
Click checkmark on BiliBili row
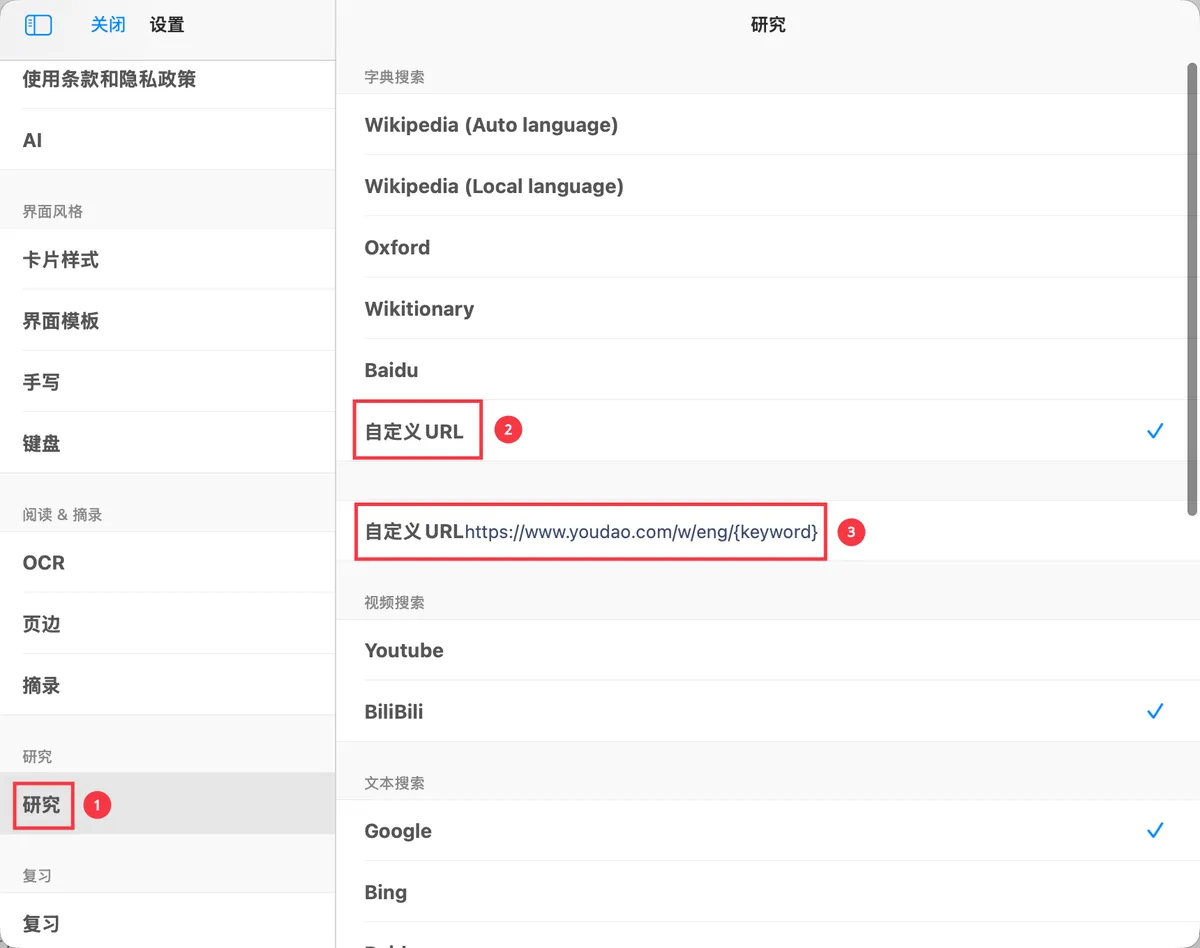click(x=1155, y=711)
